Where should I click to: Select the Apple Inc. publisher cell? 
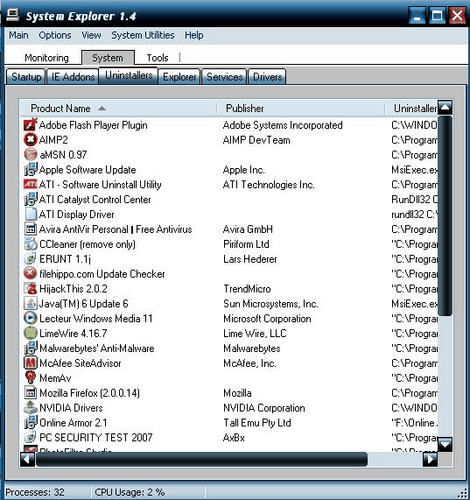pyautogui.click(x=244, y=170)
